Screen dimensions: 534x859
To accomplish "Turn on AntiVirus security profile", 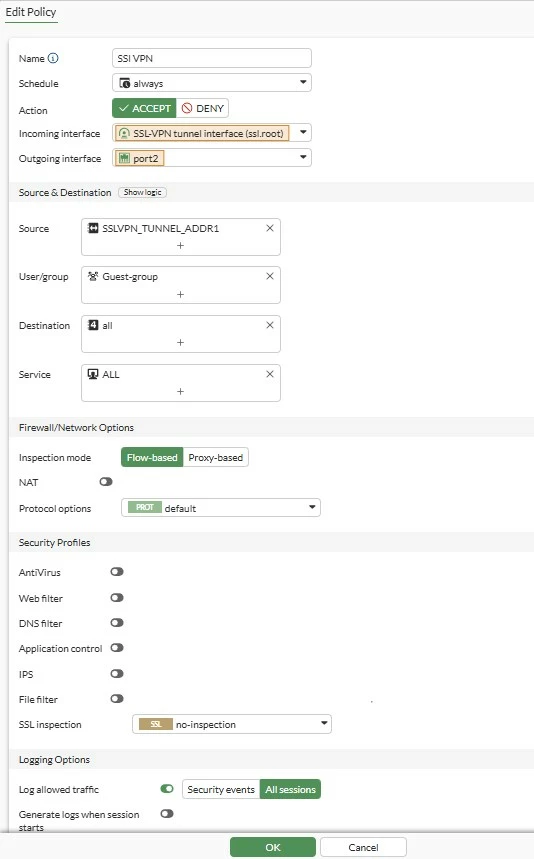I will pos(117,571).
